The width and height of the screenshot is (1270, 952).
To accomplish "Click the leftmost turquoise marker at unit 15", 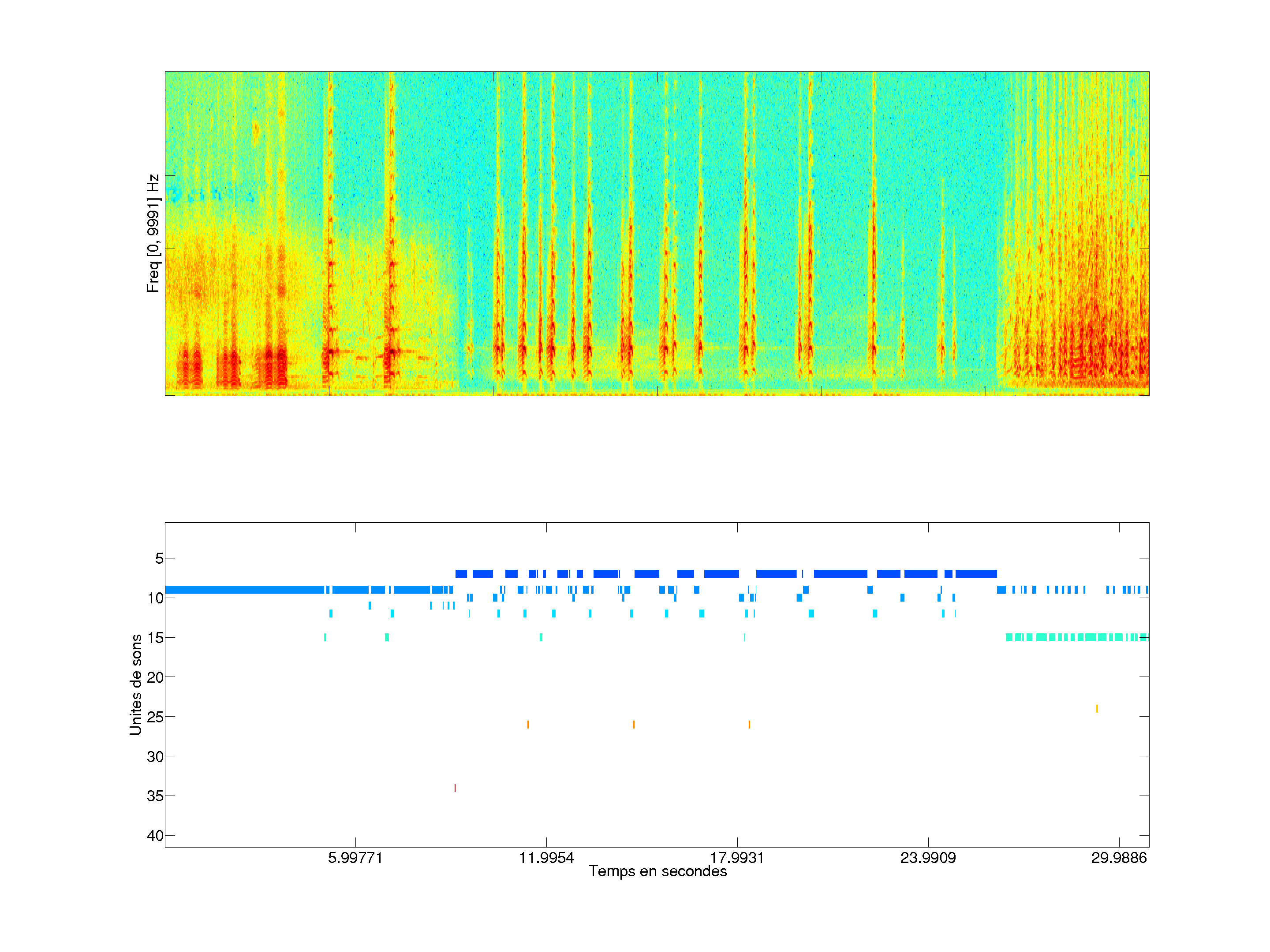I will 325,637.
